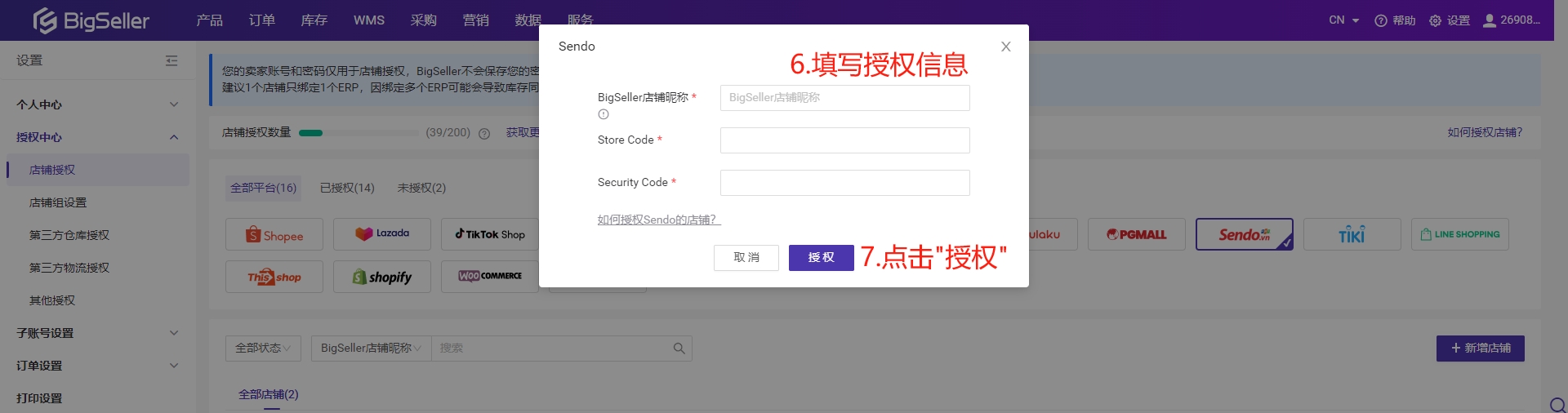This screenshot has width=1568, height=413.
Task: Select the Shopee platform card
Action: 274,235
